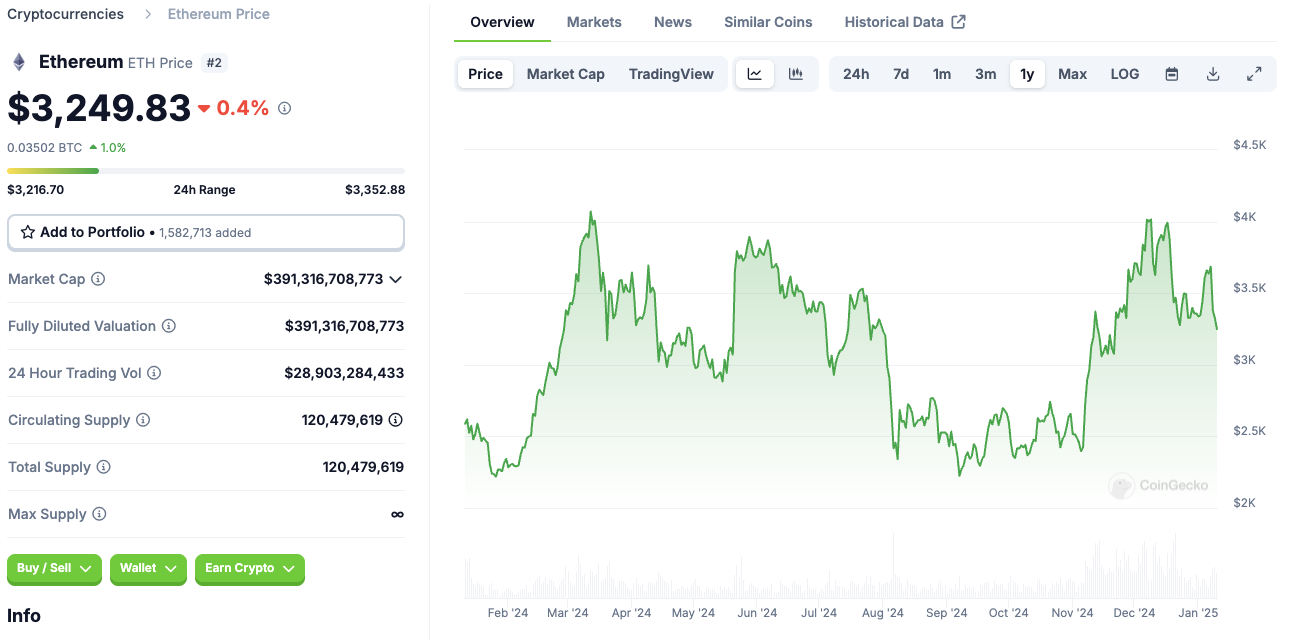Switch to line chart view icon
The width and height of the screenshot is (1294, 640).
pos(755,74)
